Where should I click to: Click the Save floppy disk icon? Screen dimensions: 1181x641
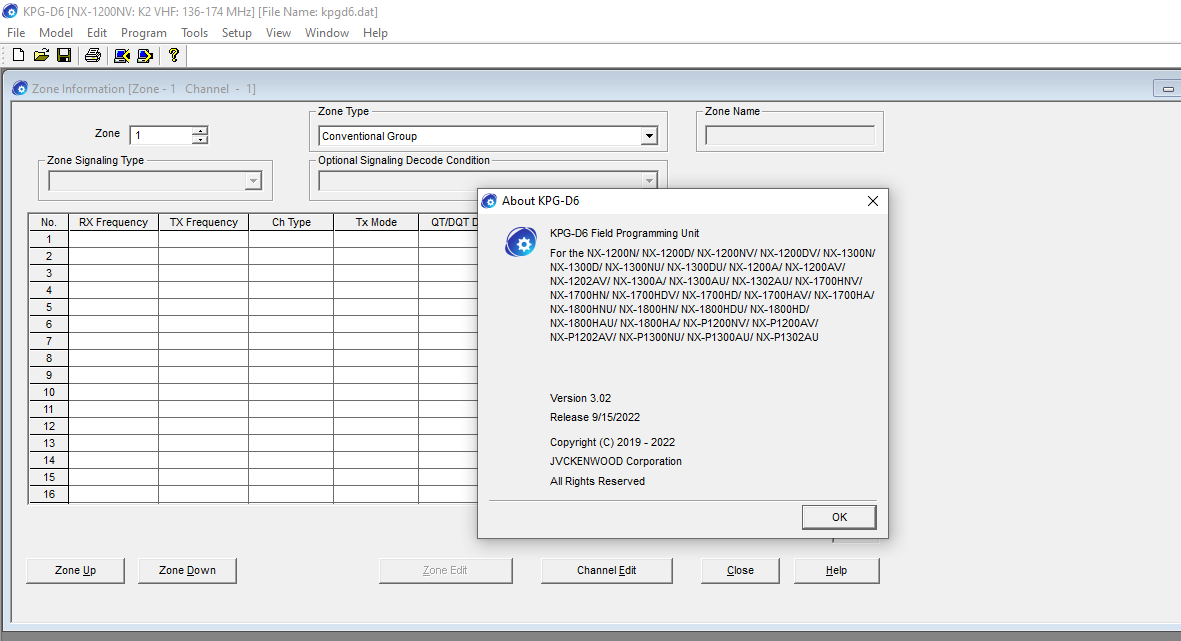(x=64, y=55)
